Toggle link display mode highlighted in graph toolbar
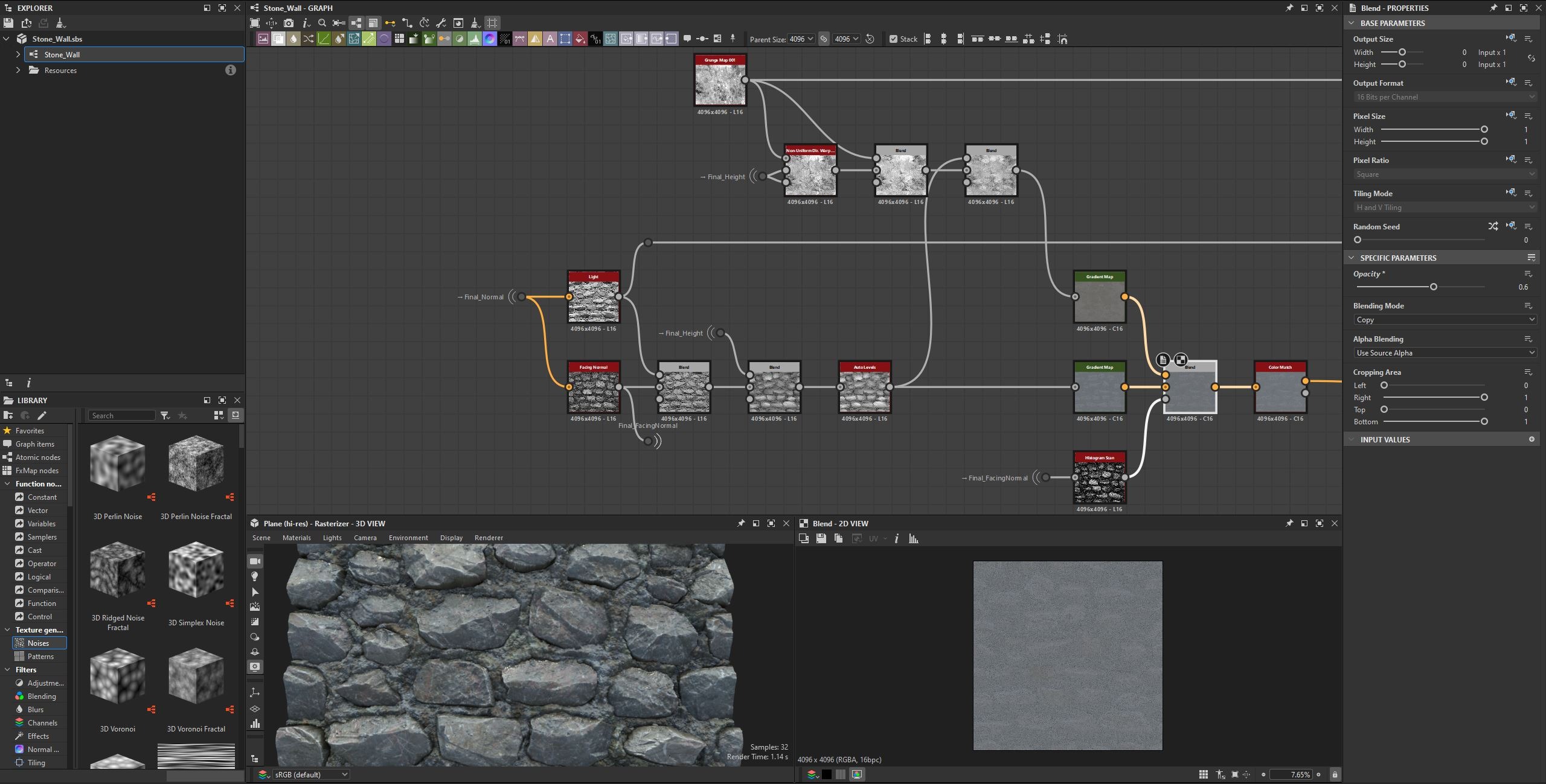The height and width of the screenshot is (784, 1546). pos(356,23)
